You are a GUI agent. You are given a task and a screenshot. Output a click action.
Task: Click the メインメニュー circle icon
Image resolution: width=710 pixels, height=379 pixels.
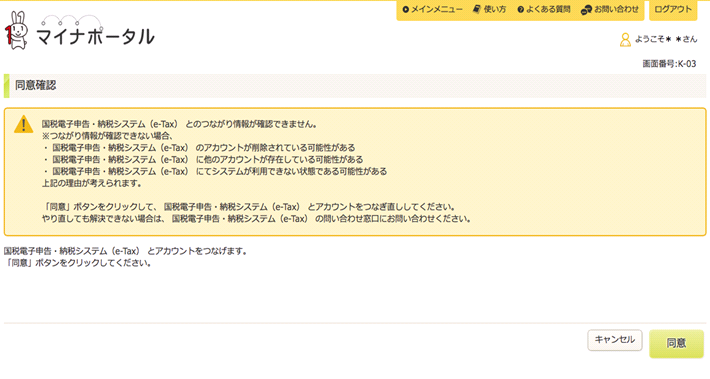point(406,9)
